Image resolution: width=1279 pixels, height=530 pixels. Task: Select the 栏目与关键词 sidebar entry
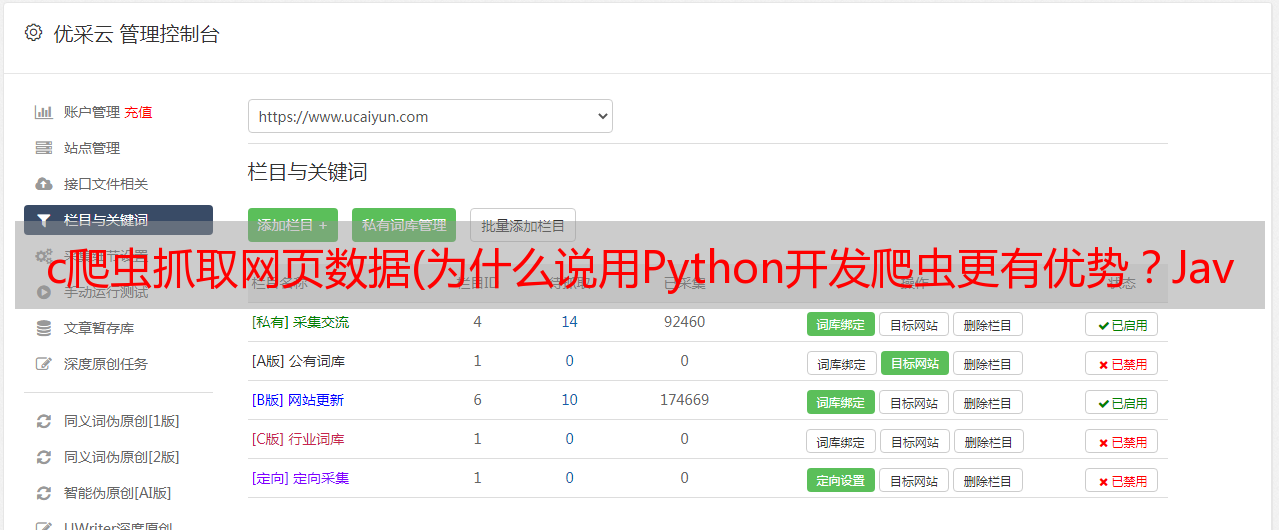point(118,220)
